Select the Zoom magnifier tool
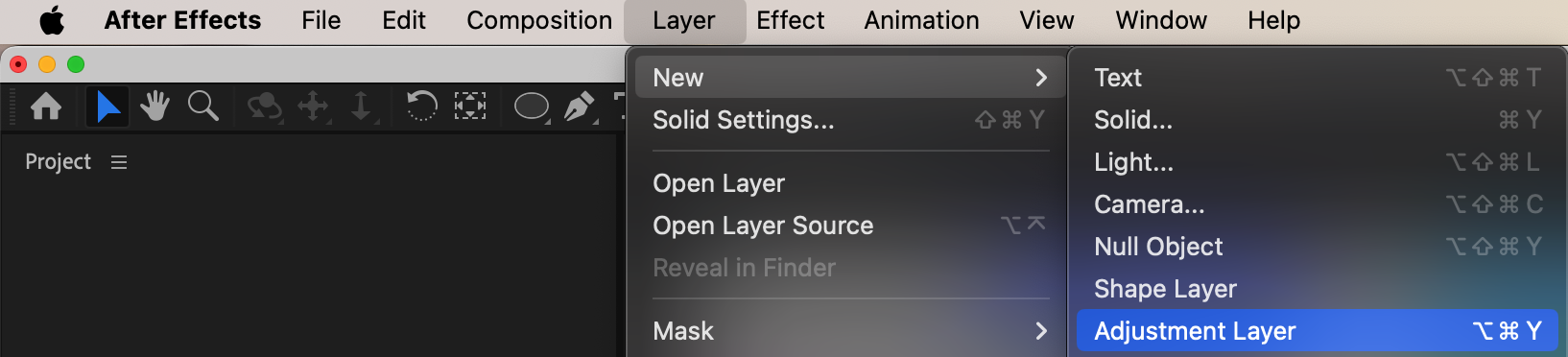Viewport: 1568px width, 357px height. [x=202, y=106]
